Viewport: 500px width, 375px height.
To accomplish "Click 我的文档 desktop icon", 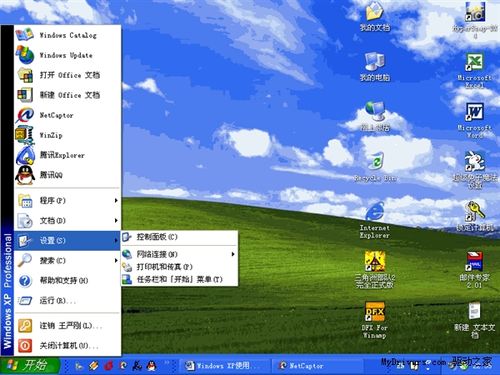I will click(375, 17).
